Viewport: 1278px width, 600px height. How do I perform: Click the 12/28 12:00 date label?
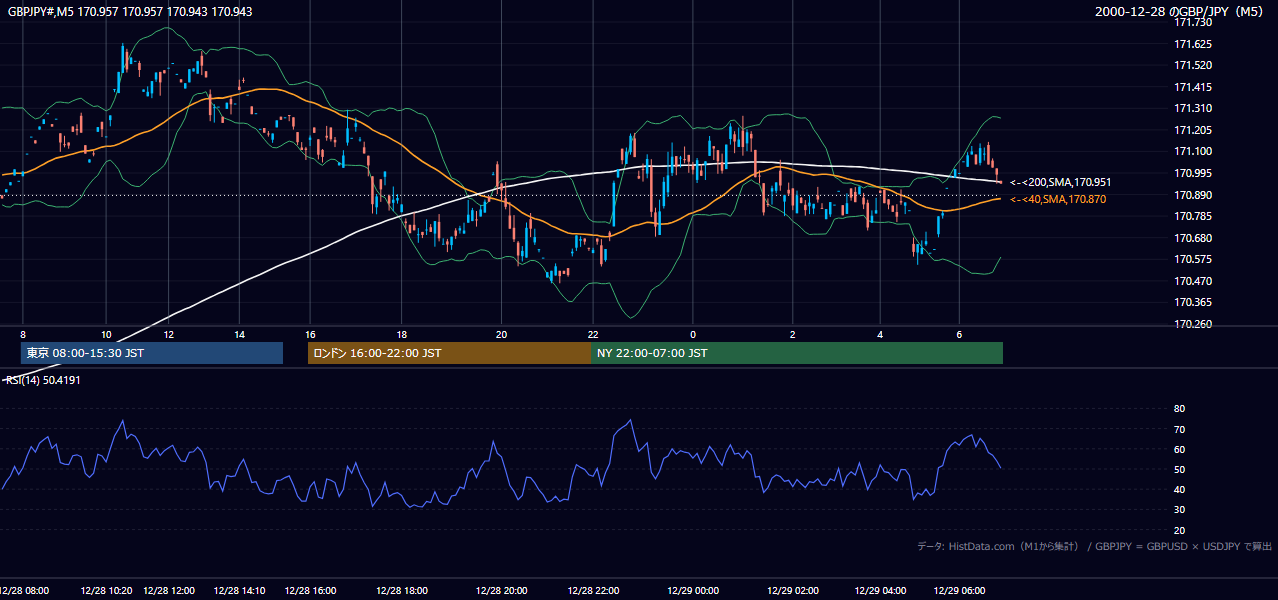[169, 591]
